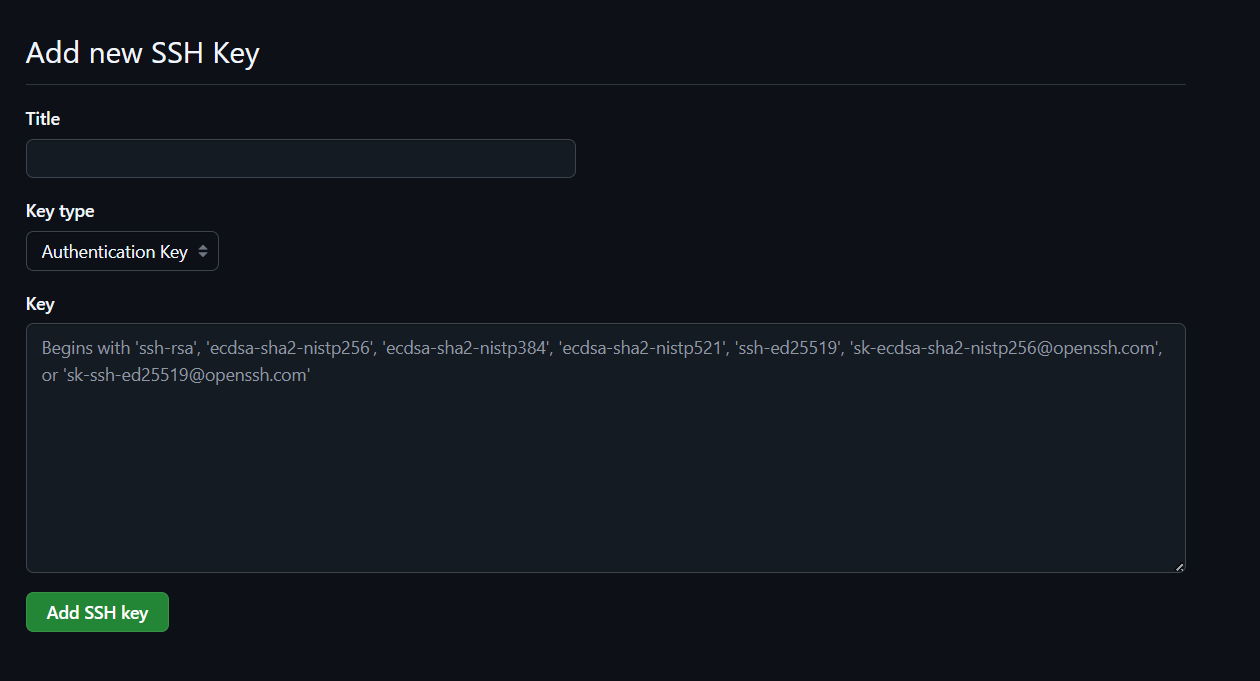Open the Key type dropdown

pyautogui.click(x=122, y=252)
